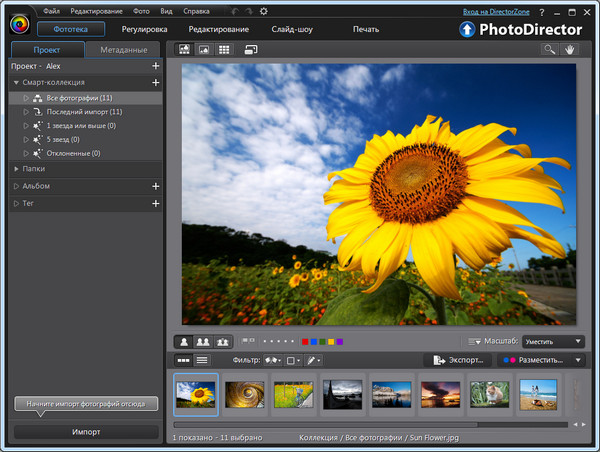Add new album with plus icon
This screenshot has width=600, height=452.
click(x=155, y=186)
